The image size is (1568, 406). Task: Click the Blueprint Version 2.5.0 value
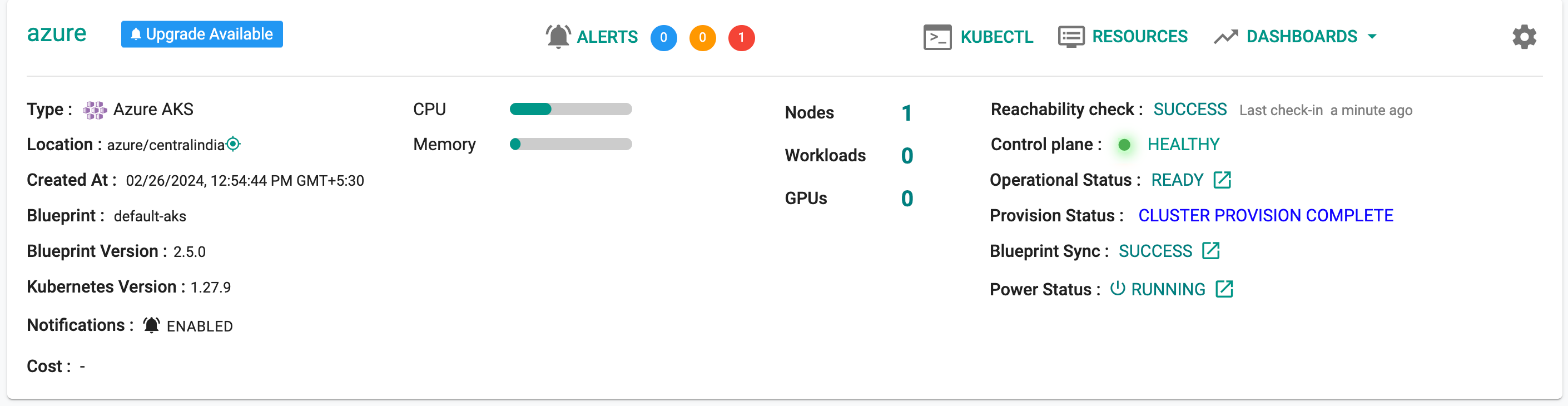point(189,252)
